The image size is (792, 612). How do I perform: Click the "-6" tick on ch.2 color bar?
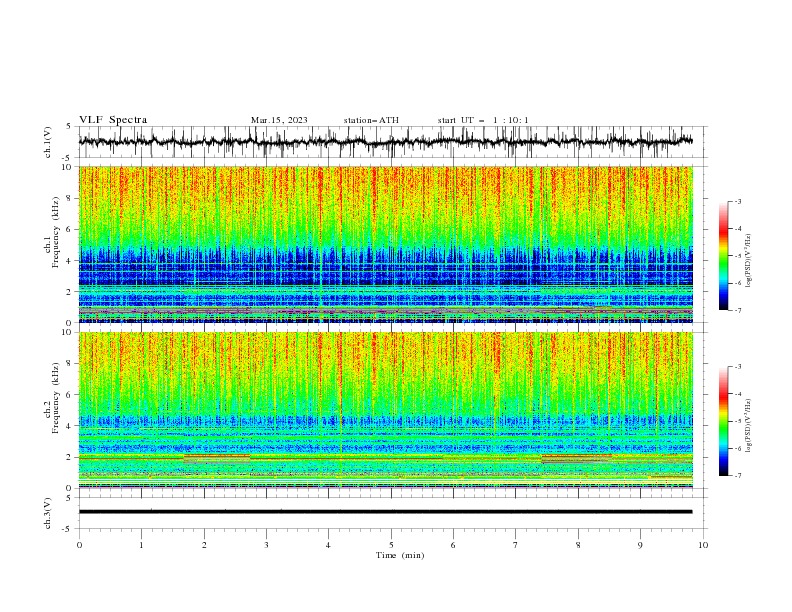pos(738,448)
